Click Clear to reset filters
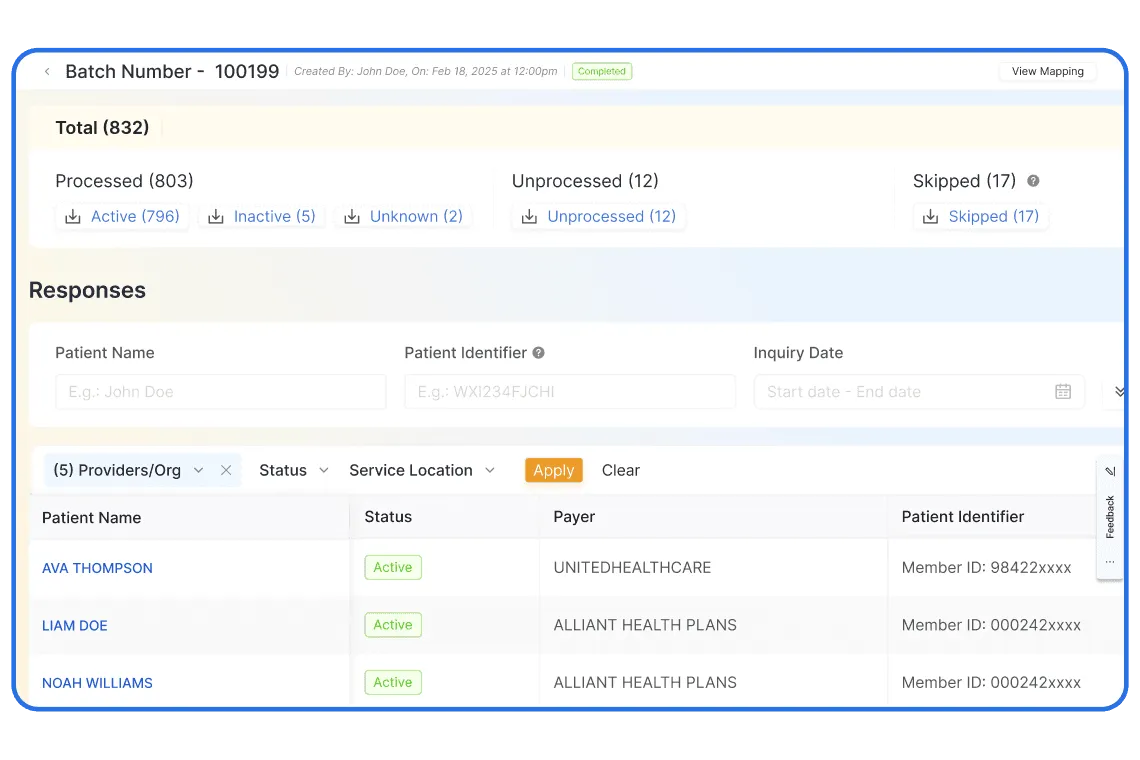This screenshot has width=1140, height=760. (x=621, y=471)
